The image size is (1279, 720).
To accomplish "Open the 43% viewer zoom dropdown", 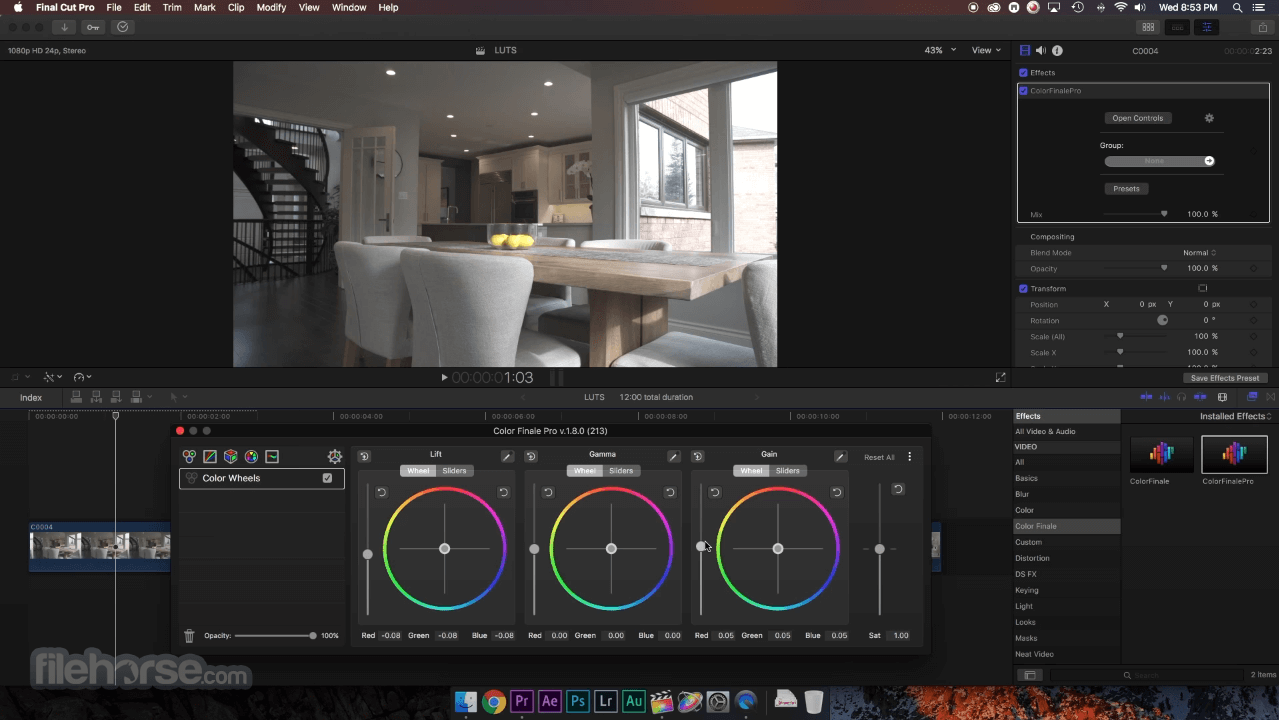I will pyautogui.click(x=939, y=50).
